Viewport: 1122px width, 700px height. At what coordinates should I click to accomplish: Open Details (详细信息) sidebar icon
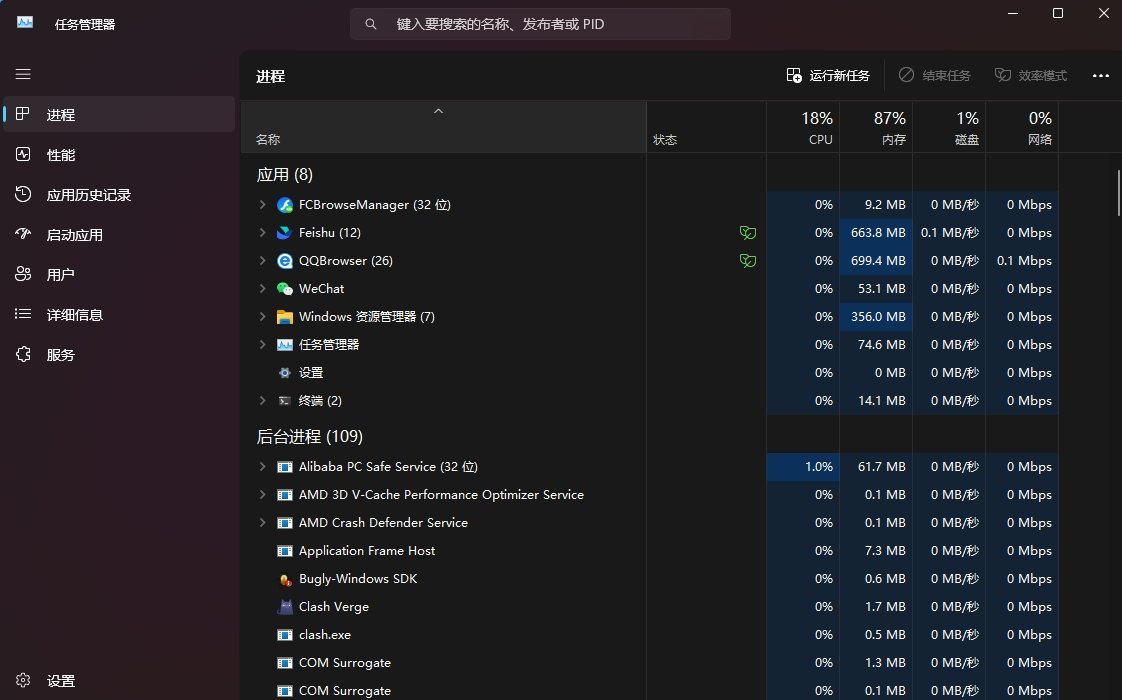tap(23, 313)
